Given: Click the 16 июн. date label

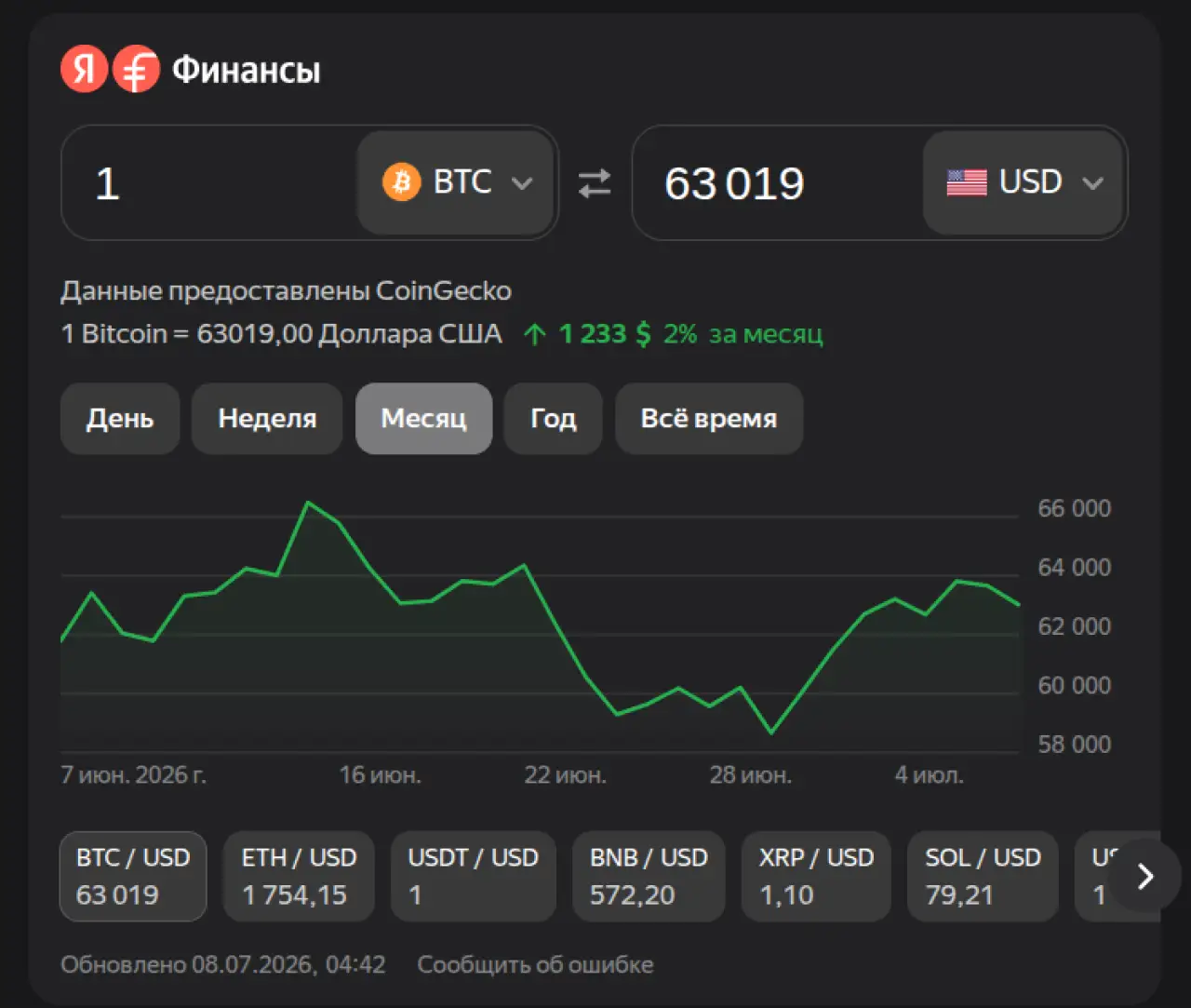Looking at the screenshot, I should [380, 775].
